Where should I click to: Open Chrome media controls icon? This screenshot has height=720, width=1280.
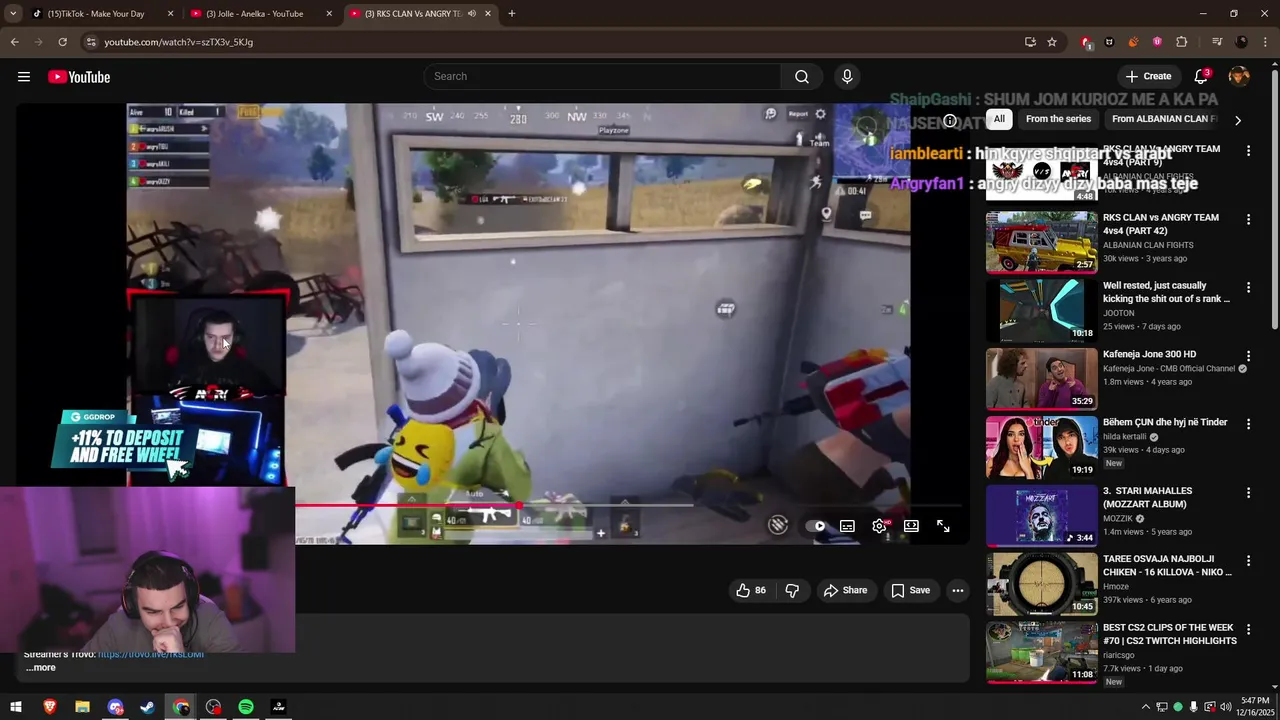pos(1217,42)
